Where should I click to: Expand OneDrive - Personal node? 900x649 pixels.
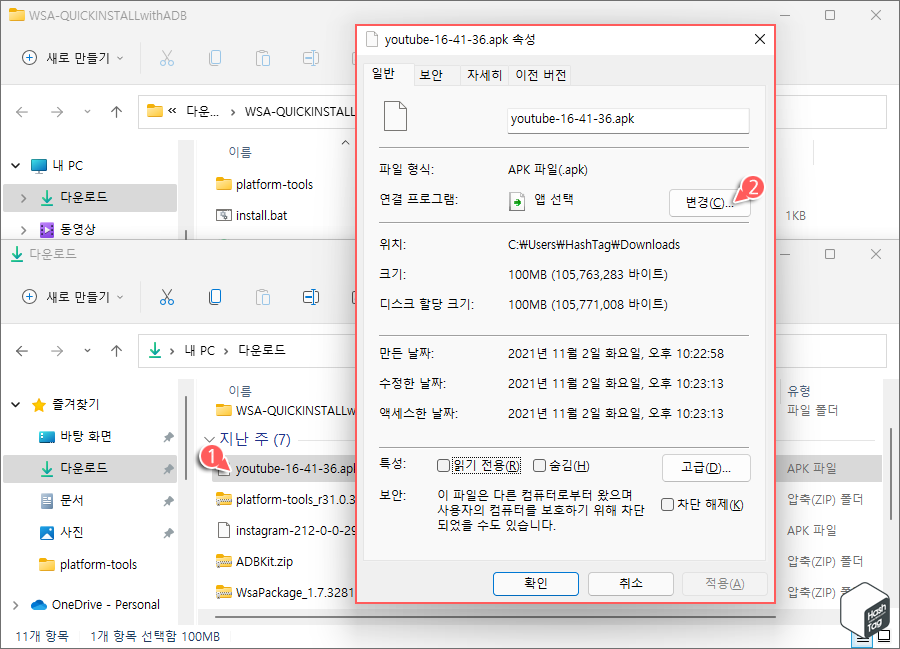coord(15,605)
